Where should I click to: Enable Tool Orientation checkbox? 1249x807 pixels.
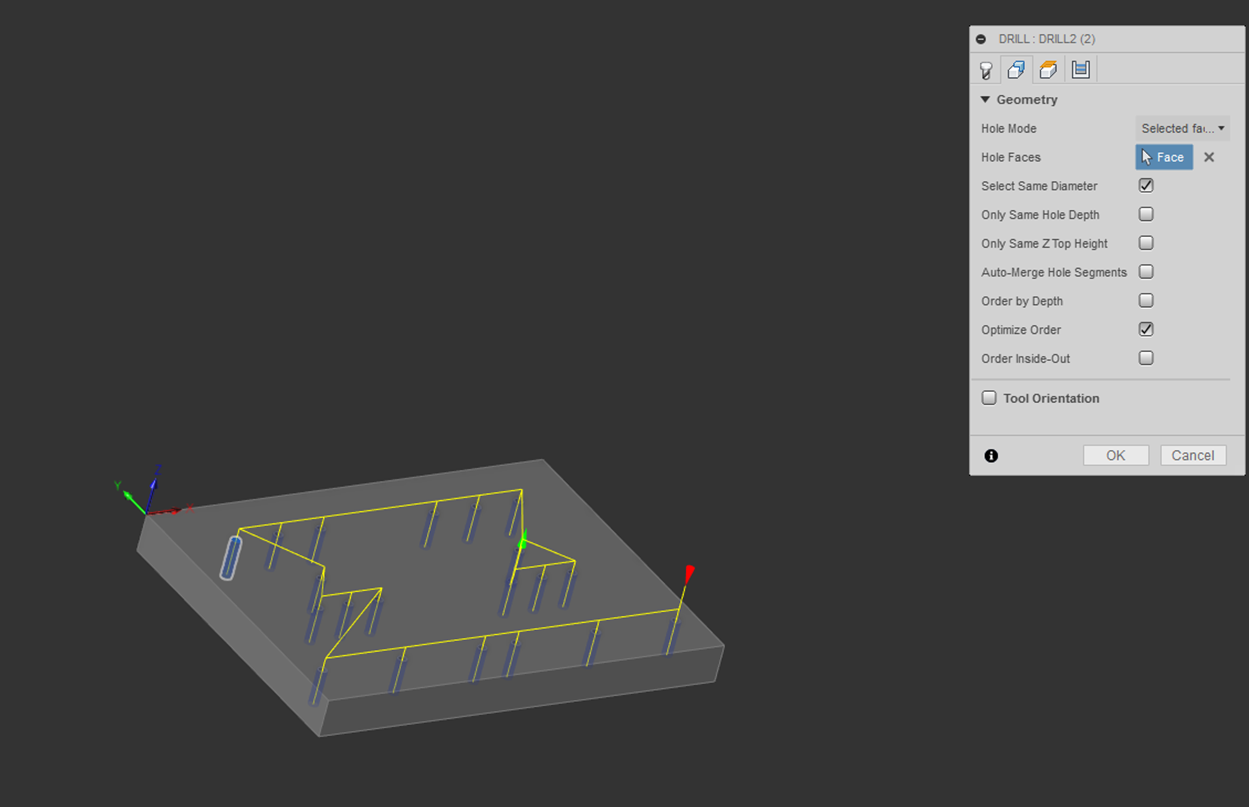pos(989,398)
